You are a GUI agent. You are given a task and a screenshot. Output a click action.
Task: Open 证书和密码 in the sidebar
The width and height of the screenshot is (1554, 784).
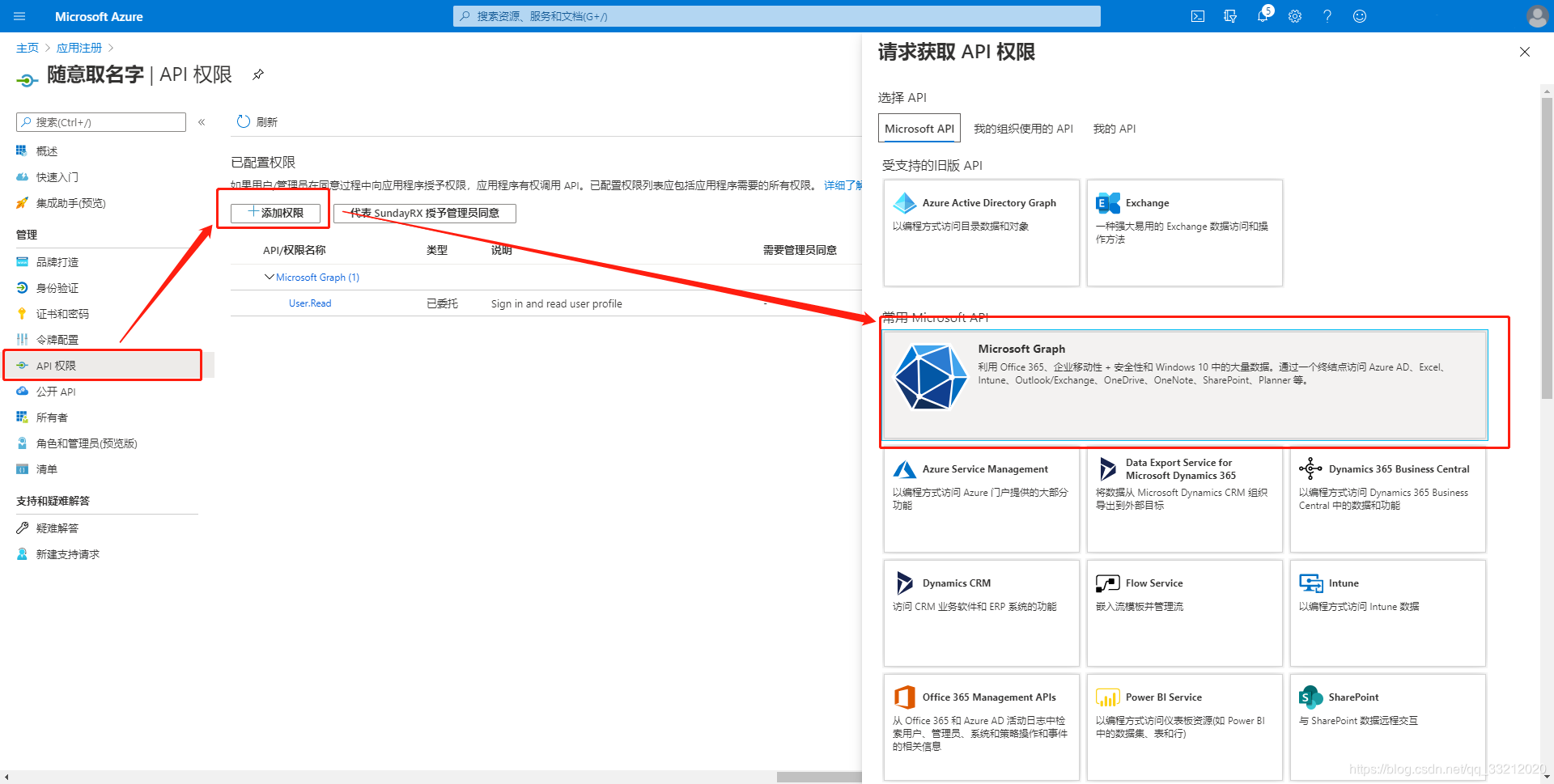coord(62,314)
